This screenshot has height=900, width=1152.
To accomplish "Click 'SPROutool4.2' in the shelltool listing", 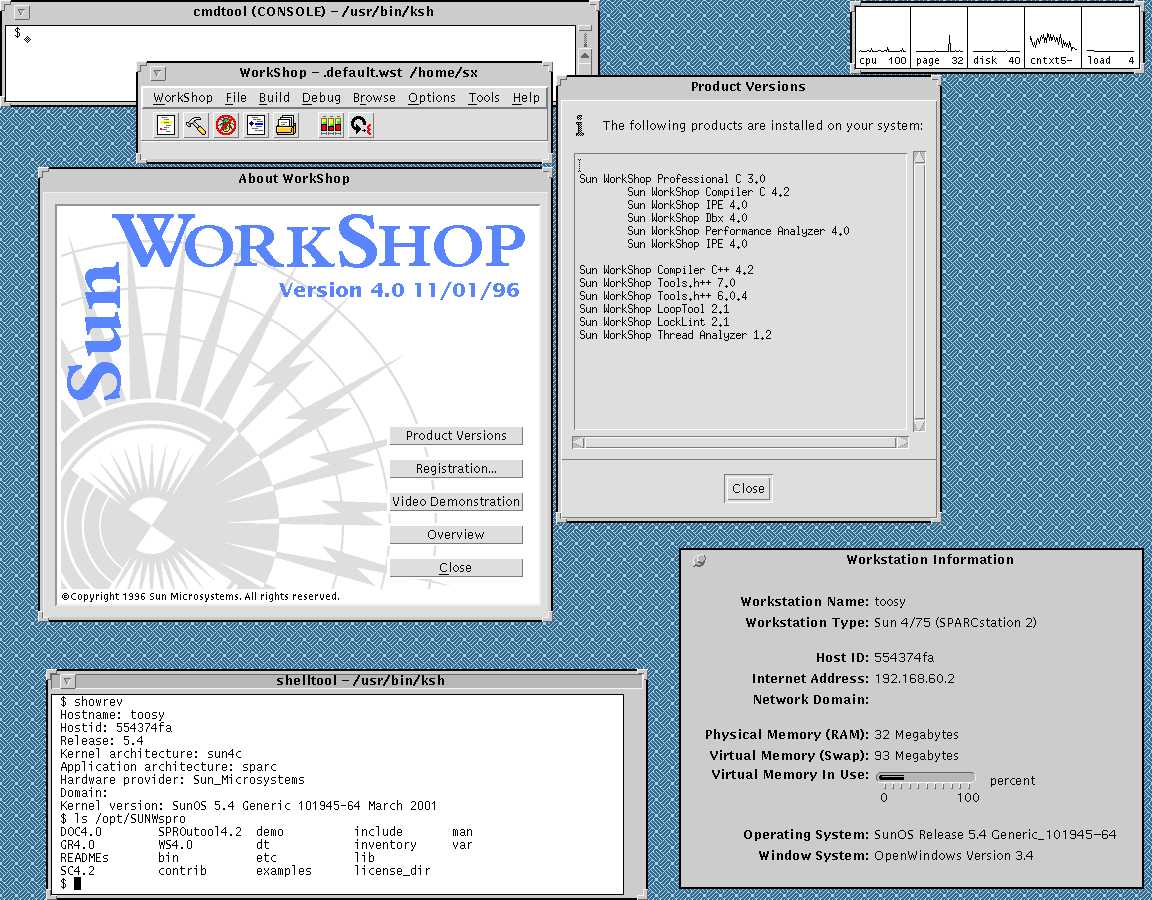I will pyautogui.click(x=200, y=832).
